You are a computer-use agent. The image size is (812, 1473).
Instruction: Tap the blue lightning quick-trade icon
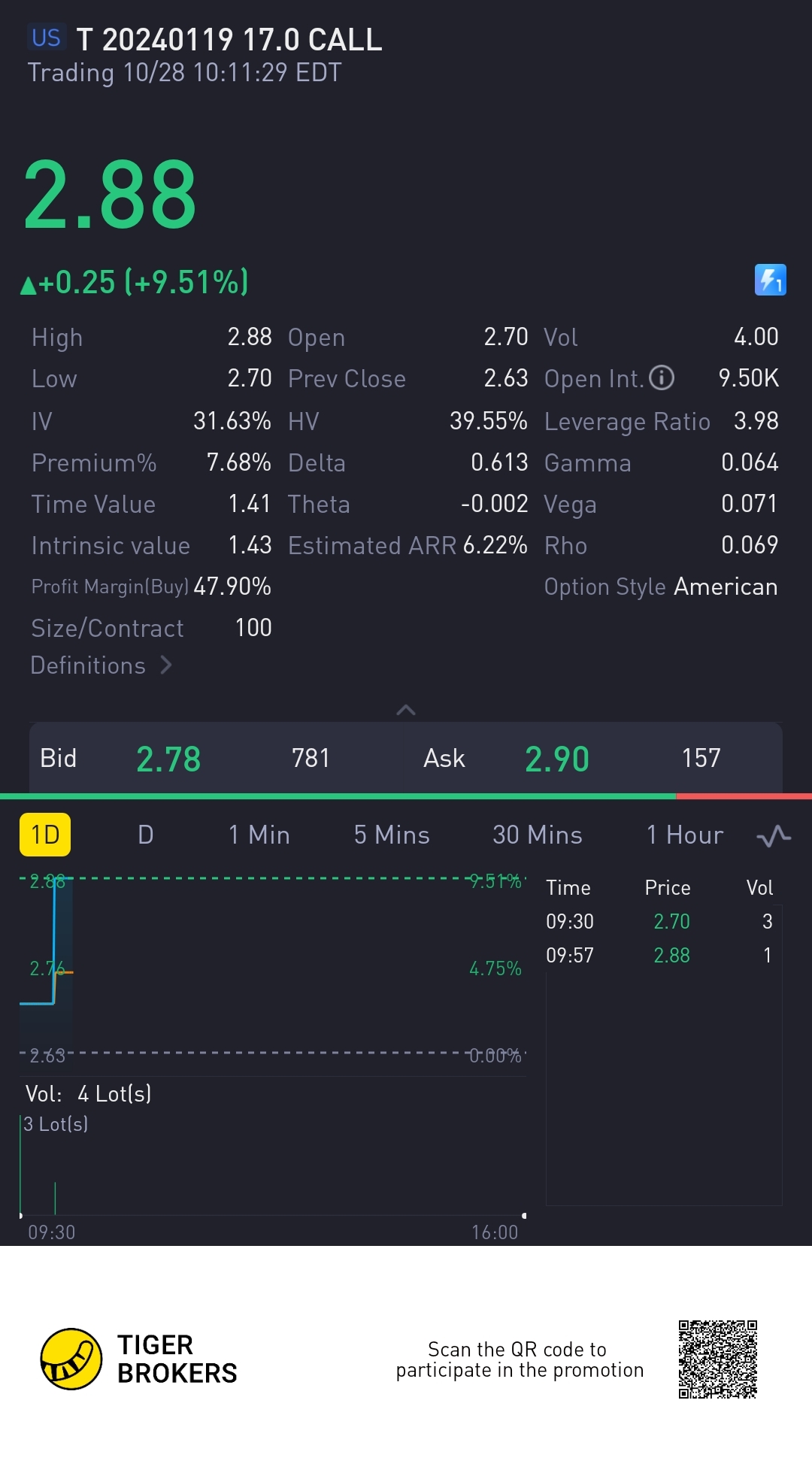coord(770,280)
